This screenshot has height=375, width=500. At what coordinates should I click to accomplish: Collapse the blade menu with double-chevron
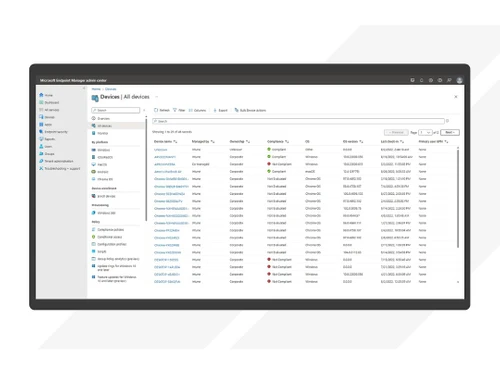tap(144, 110)
